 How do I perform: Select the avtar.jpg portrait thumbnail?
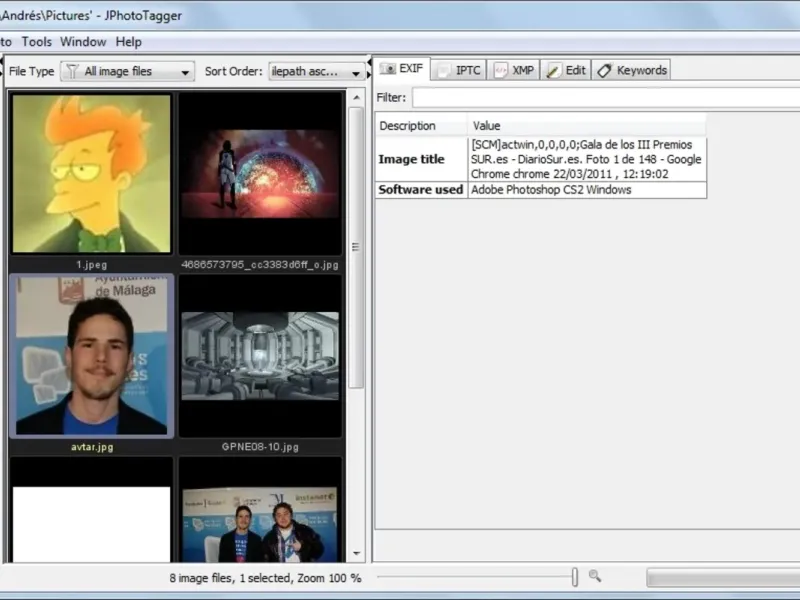point(91,356)
